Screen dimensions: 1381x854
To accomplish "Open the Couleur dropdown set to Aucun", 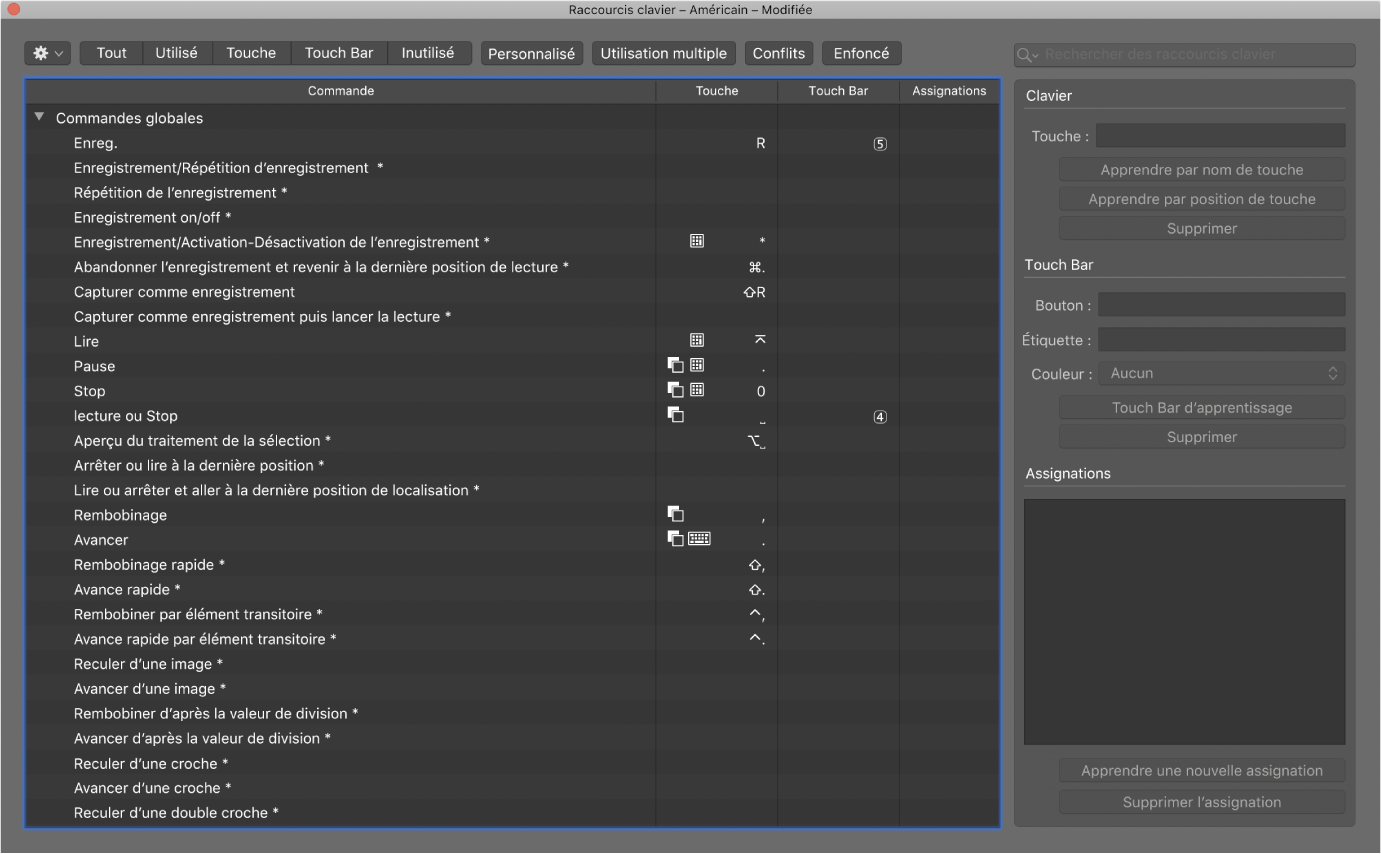I will [x=1221, y=373].
